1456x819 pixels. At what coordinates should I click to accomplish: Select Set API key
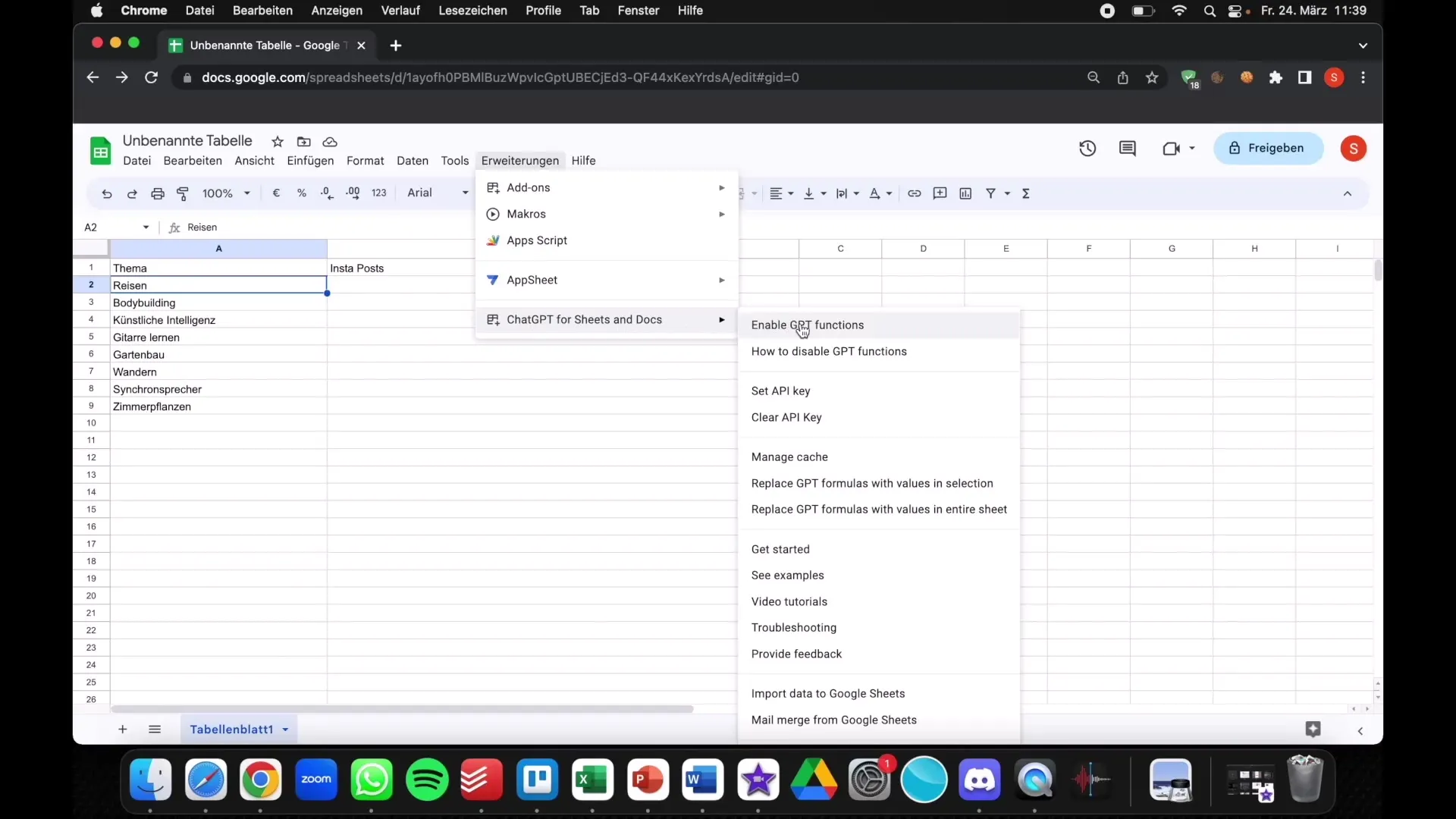[879, 391]
